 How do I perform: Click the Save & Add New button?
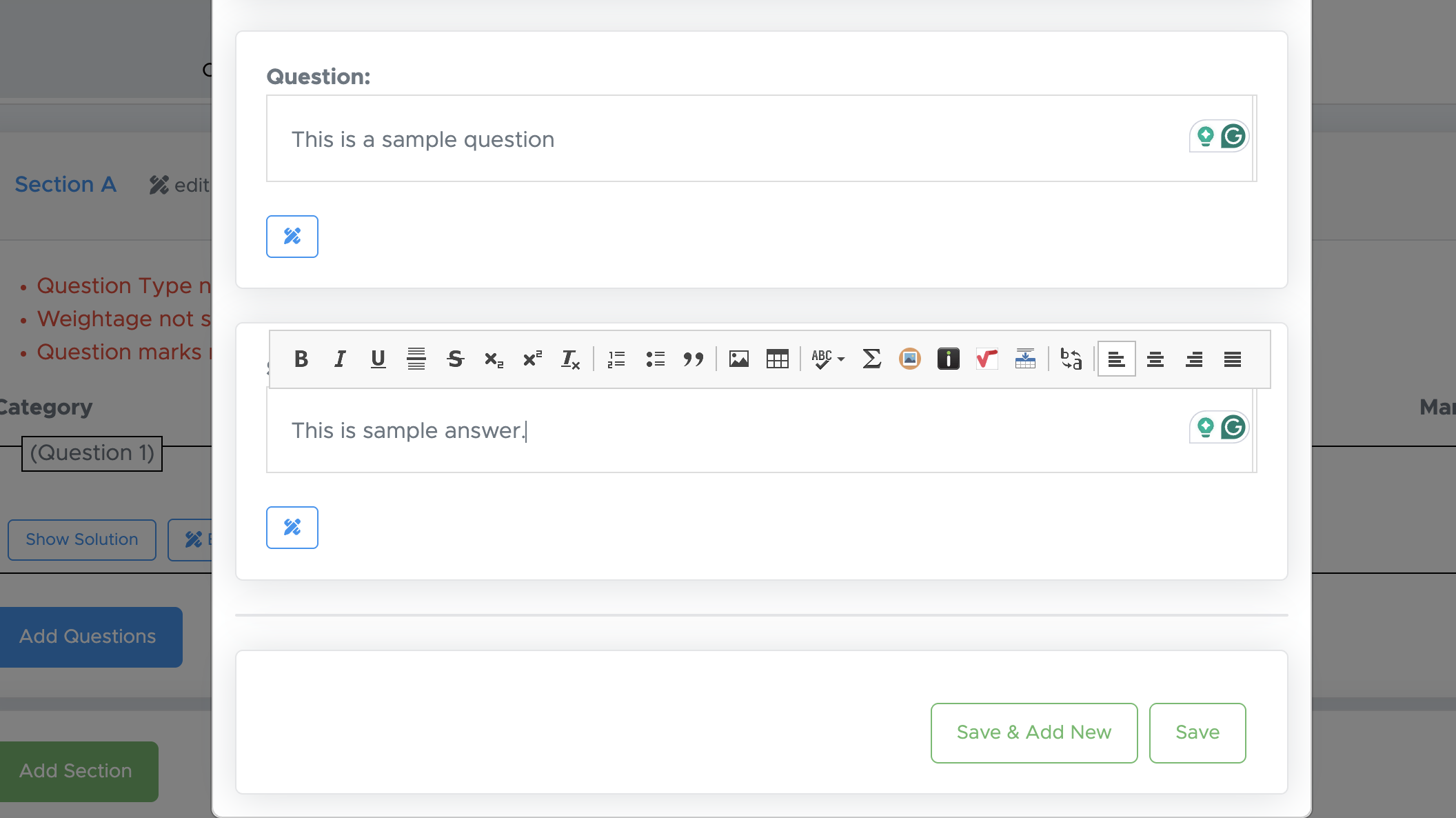click(1033, 732)
